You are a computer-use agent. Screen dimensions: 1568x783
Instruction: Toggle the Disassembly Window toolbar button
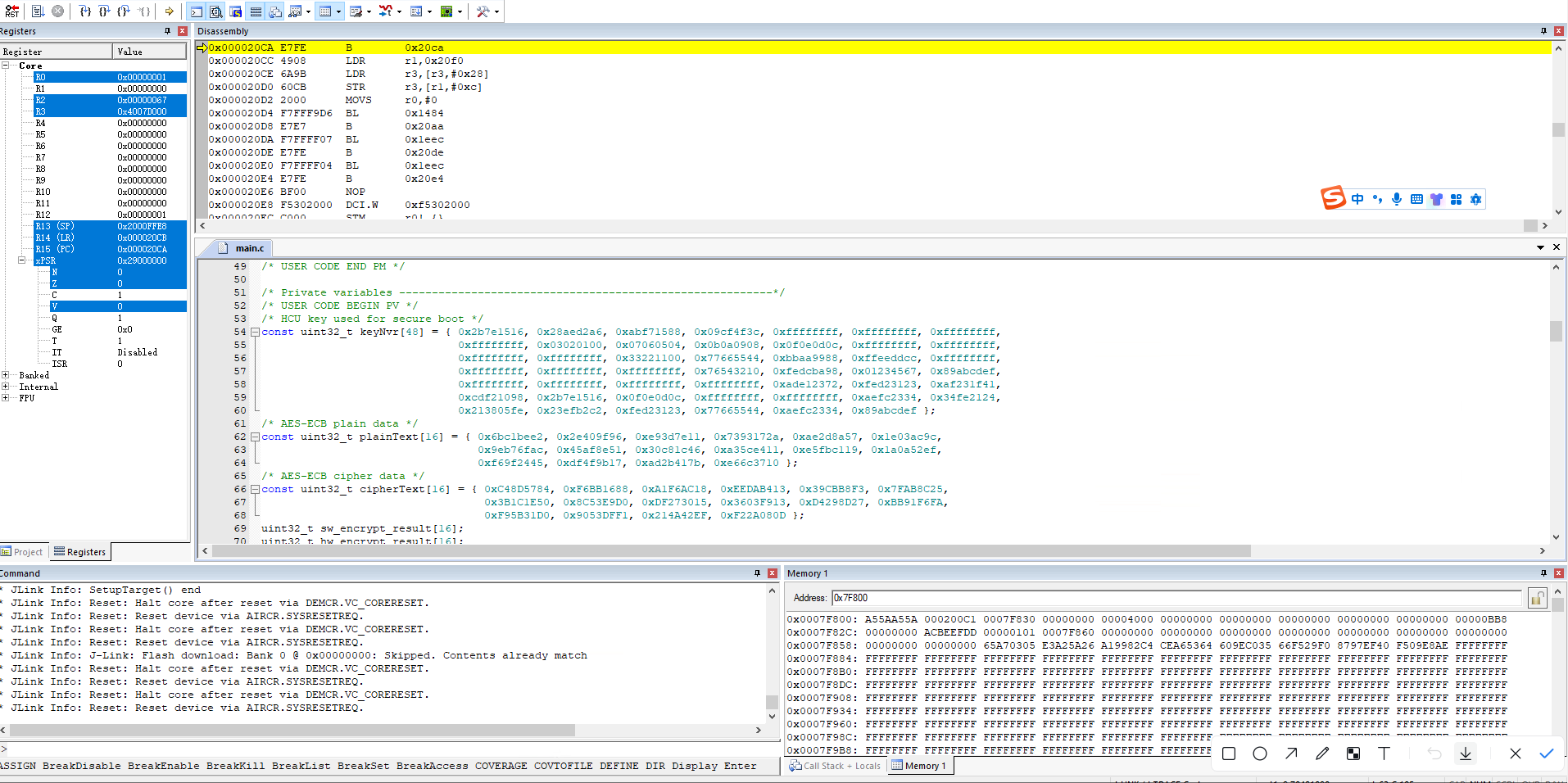coord(216,11)
